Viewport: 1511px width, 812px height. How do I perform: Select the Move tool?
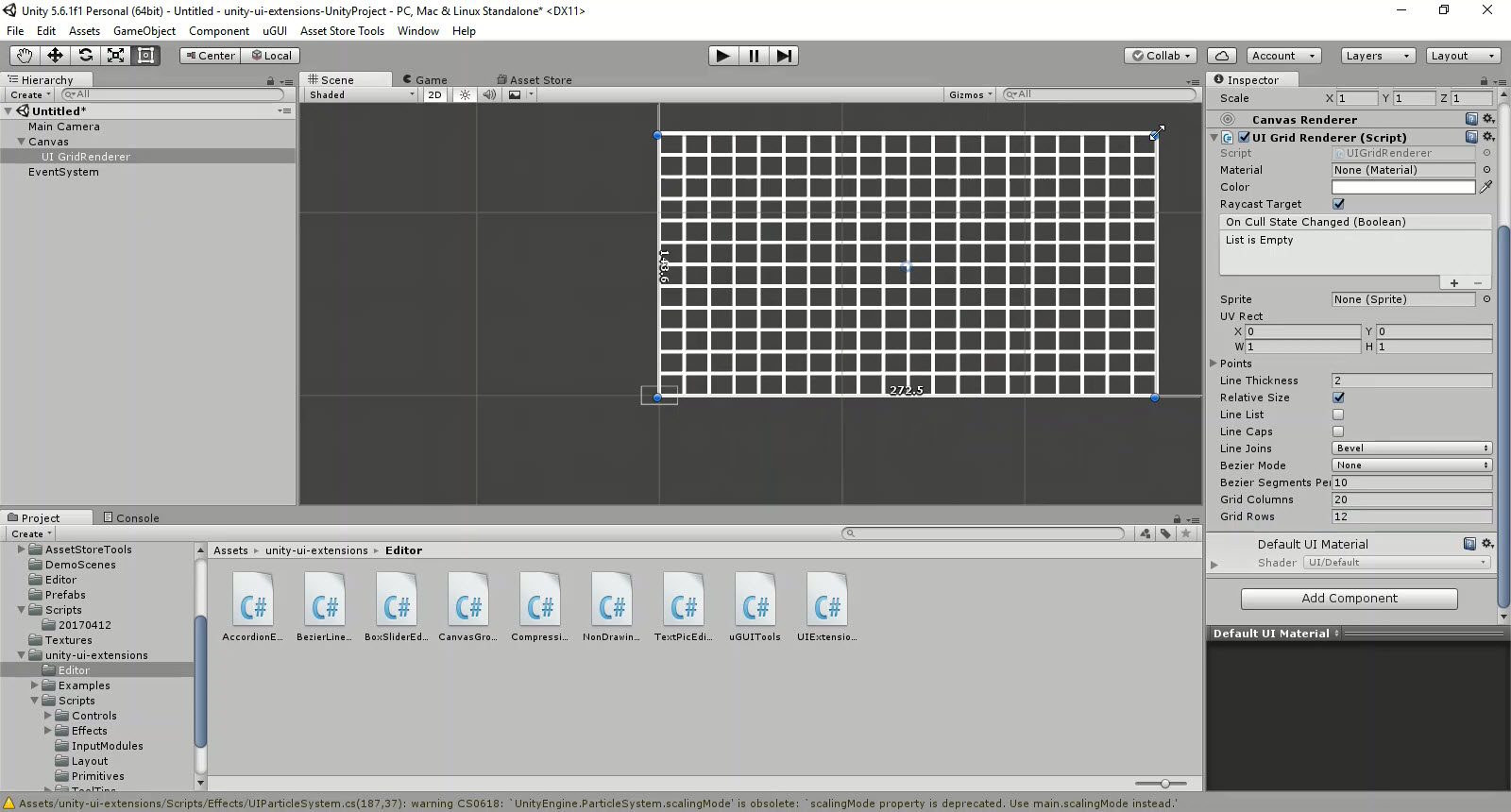[55, 56]
